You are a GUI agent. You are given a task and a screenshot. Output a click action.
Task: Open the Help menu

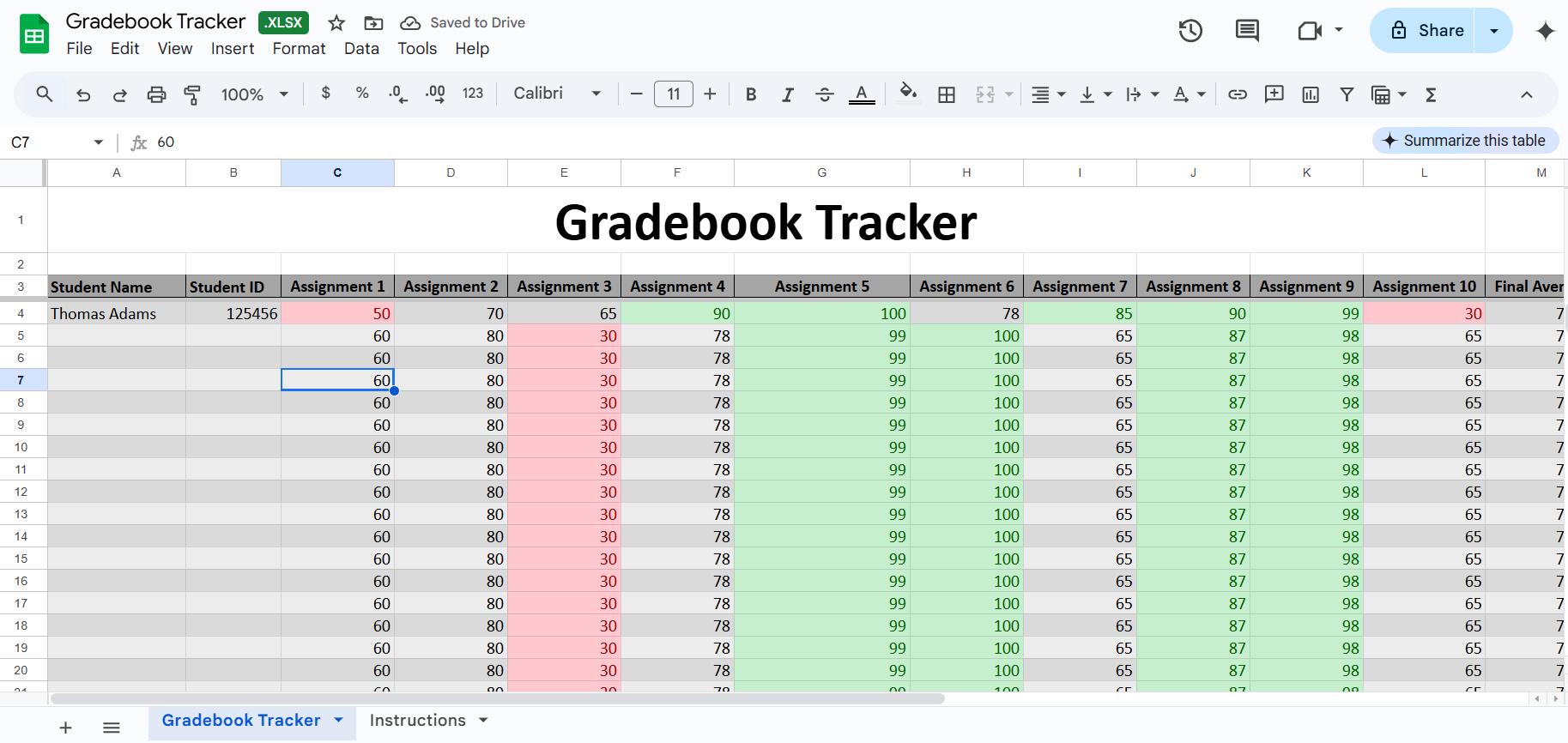pyautogui.click(x=472, y=49)
